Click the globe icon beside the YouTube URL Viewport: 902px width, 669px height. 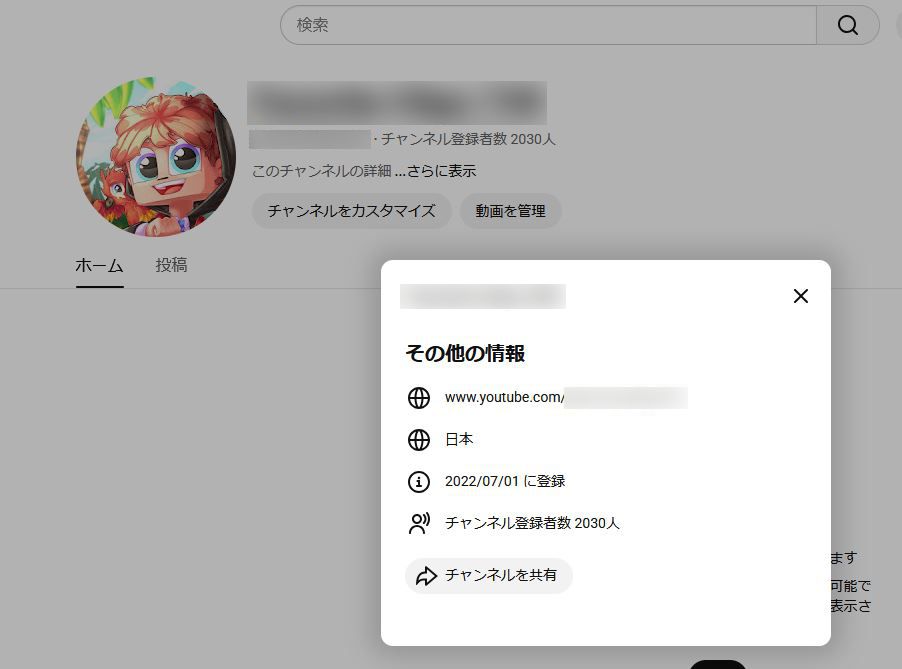tap(419, 398)
